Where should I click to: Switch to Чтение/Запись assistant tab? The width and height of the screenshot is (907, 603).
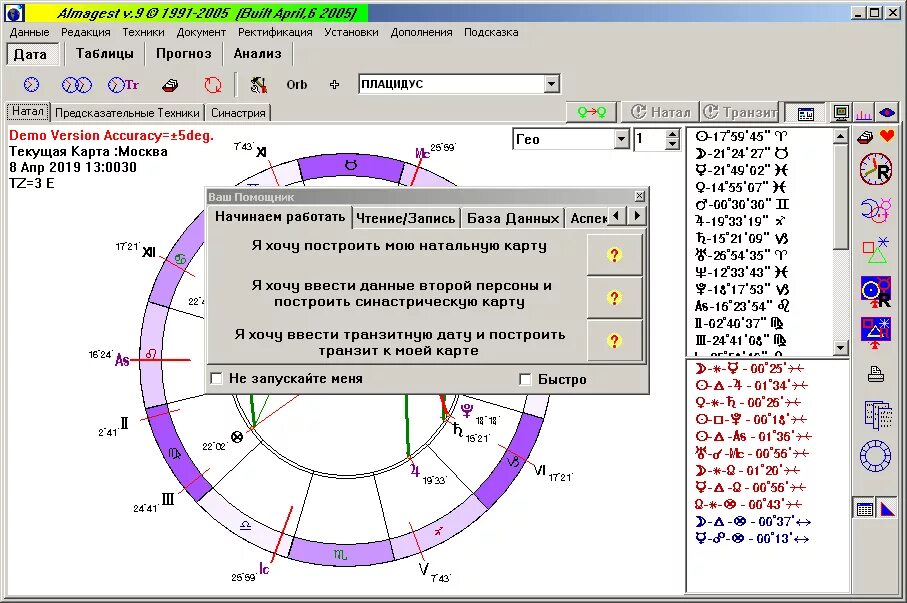tap(406, 218)
